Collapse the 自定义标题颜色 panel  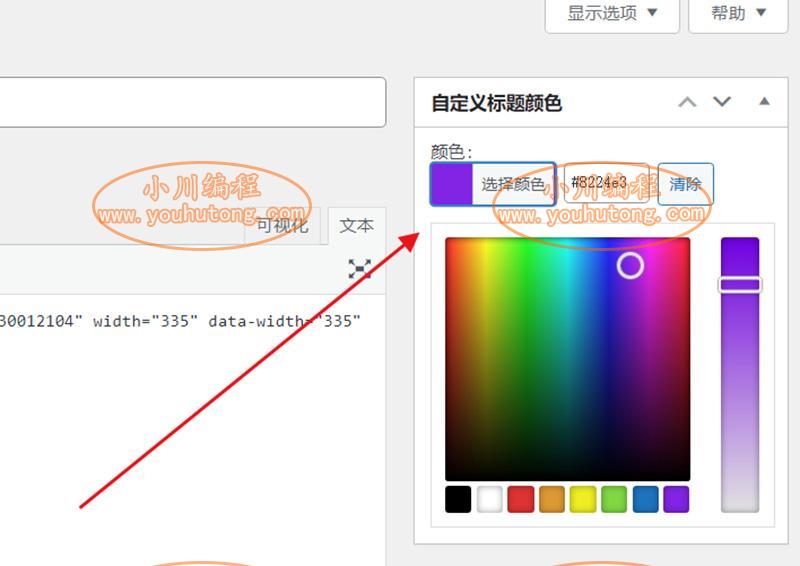[x=764, y=102]
